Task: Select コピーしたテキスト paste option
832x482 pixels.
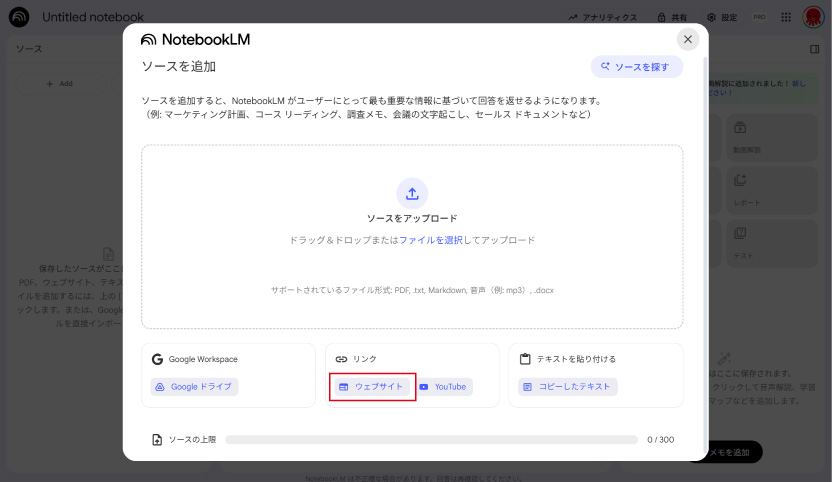Action: tap(568, 387)
